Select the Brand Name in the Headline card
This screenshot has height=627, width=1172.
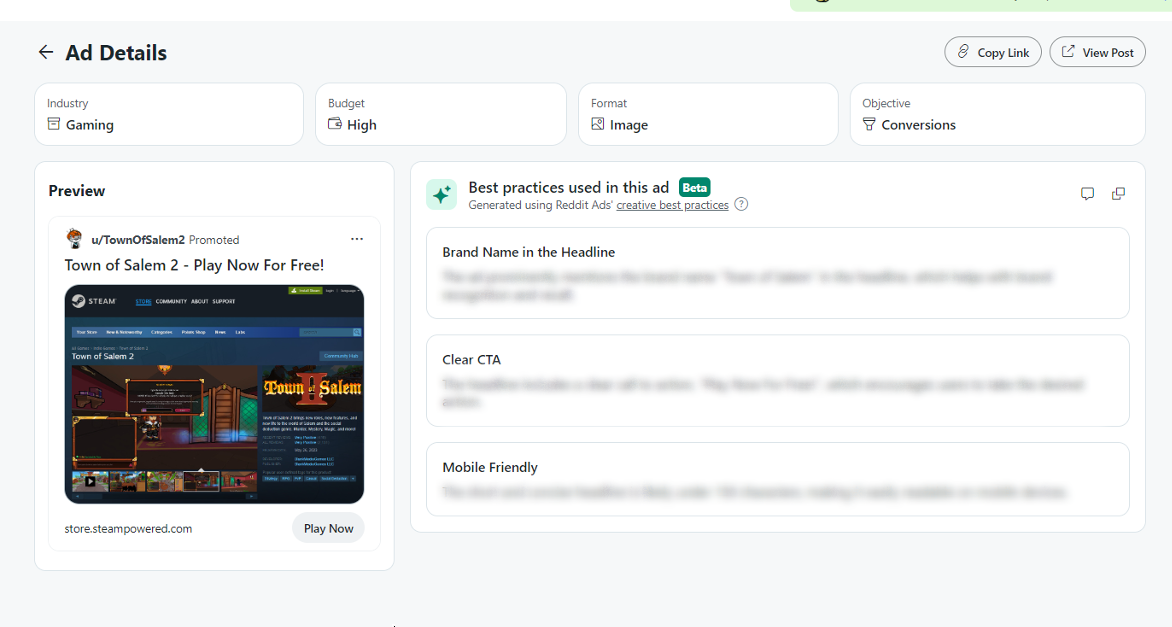tap(777, 273)
